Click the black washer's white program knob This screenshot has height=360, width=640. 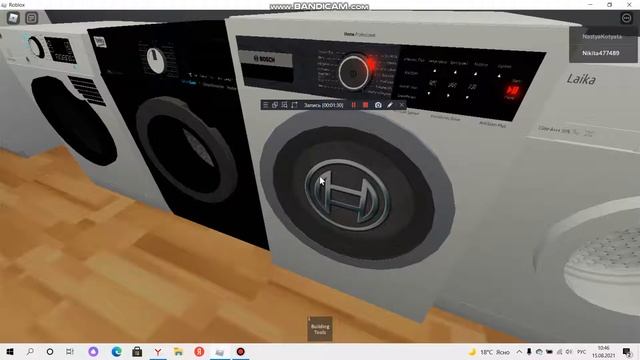click(156, 60)
